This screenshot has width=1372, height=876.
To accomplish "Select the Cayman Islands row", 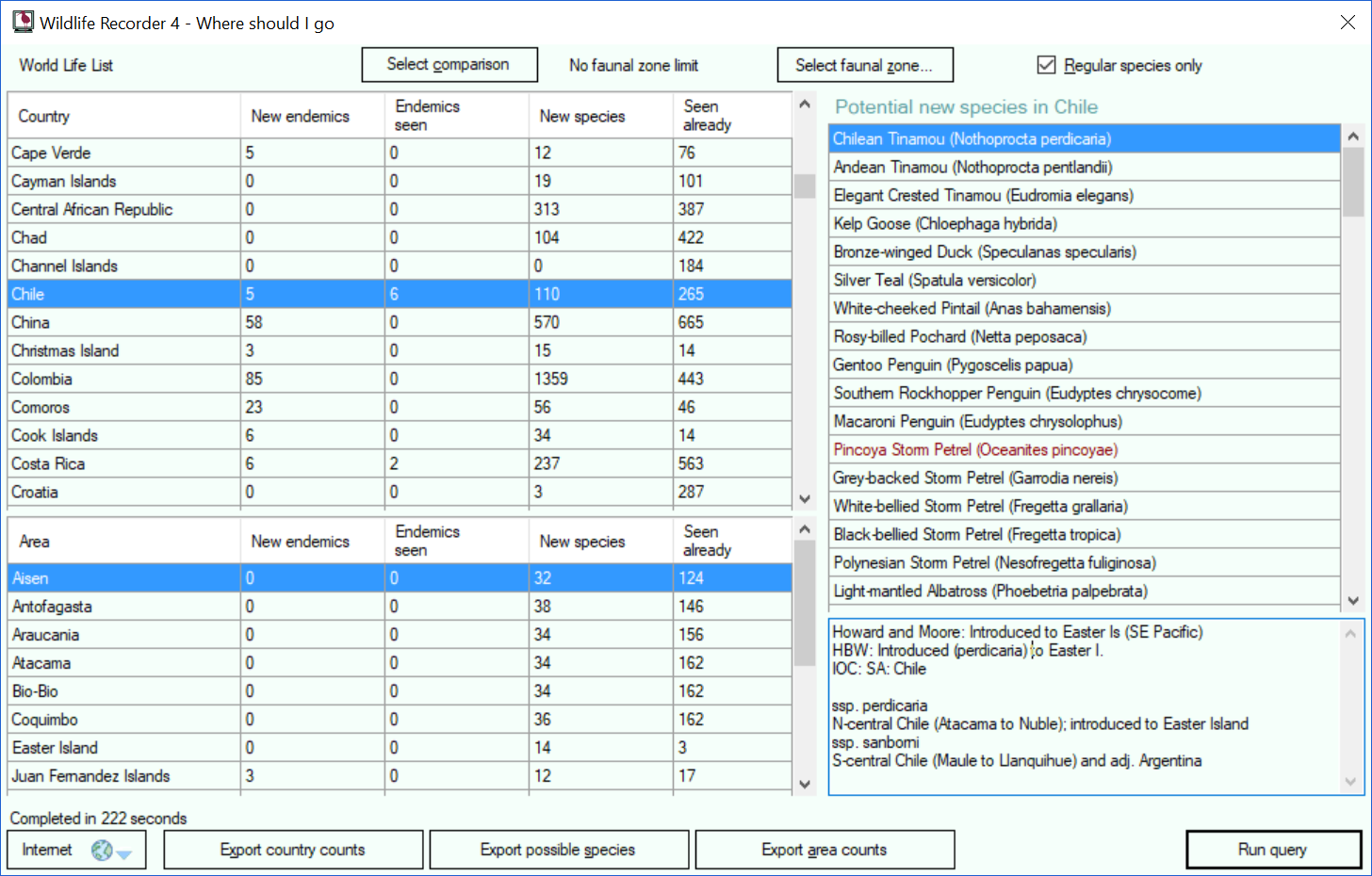I will (x=400, y=181).
